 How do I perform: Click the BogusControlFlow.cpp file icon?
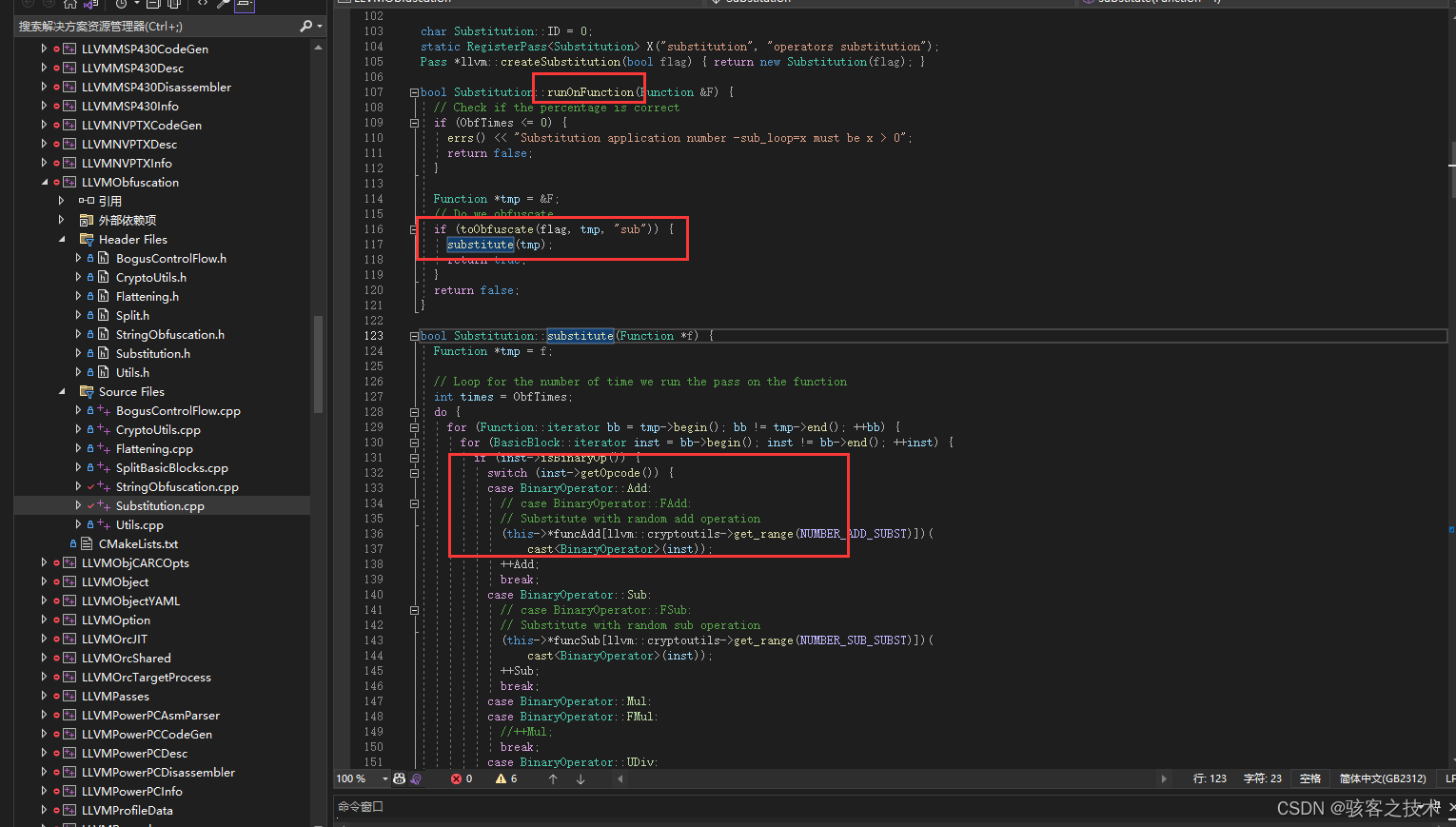click(104, 410)
